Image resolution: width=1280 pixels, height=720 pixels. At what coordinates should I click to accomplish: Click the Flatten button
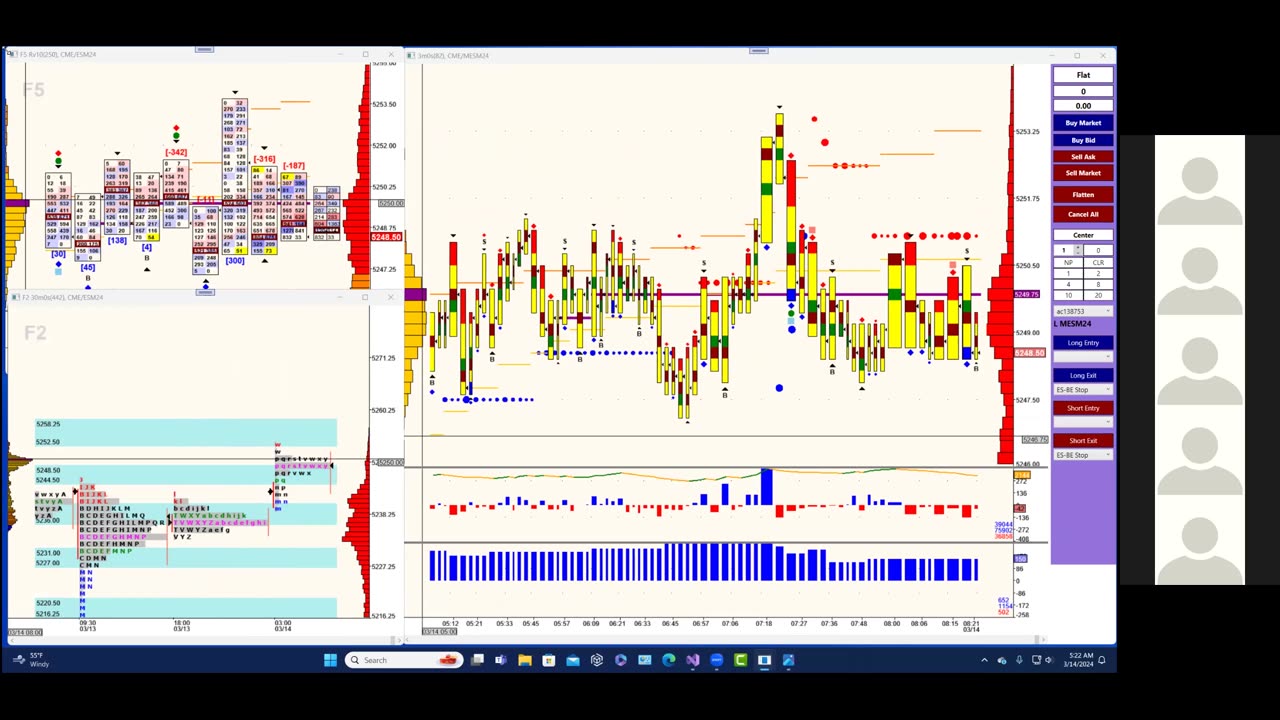(1083, 195)
